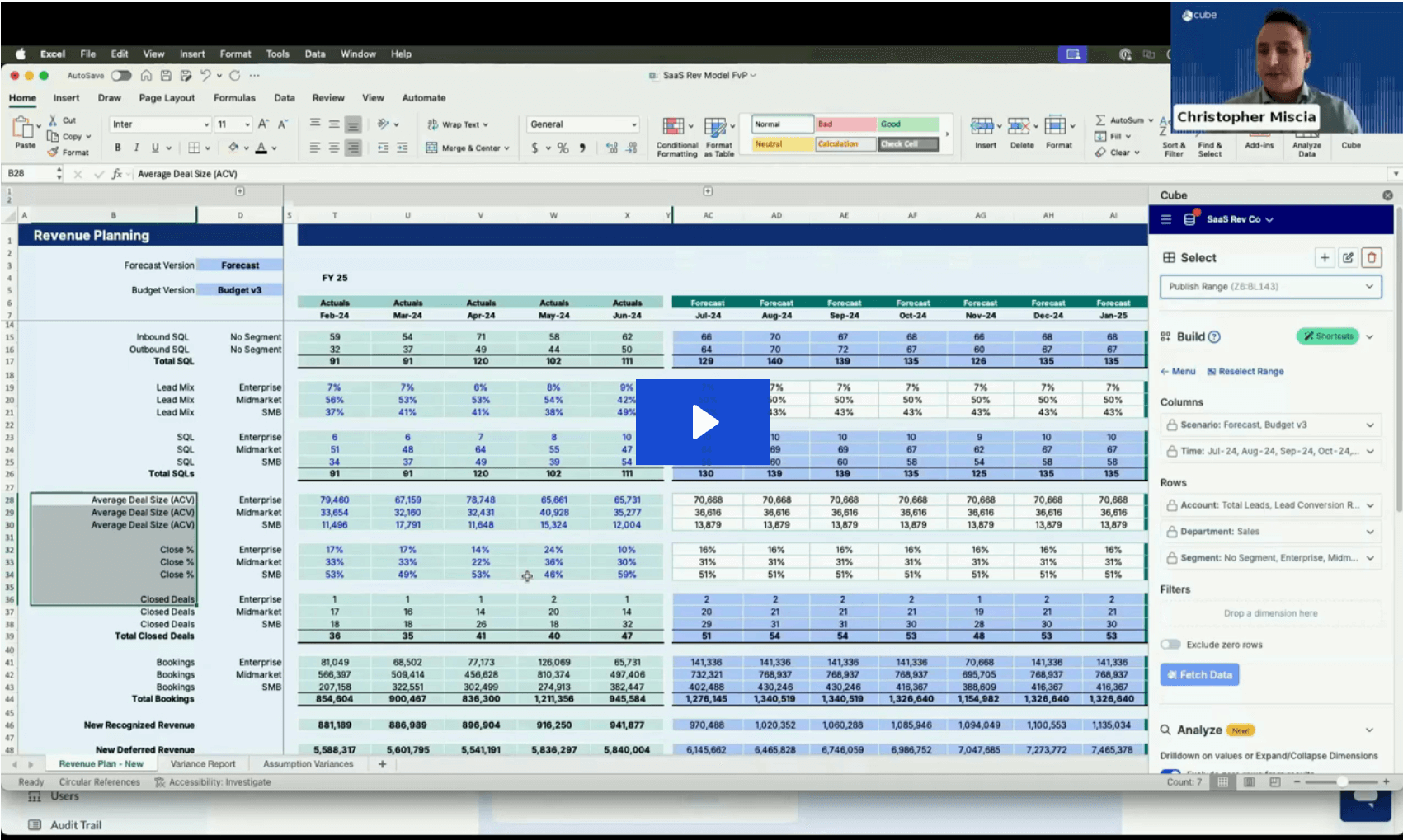Click the plus icon next to Select
Image resolution: width=1403 pixels, height=840 pixels.
[x=1325, y=258]
